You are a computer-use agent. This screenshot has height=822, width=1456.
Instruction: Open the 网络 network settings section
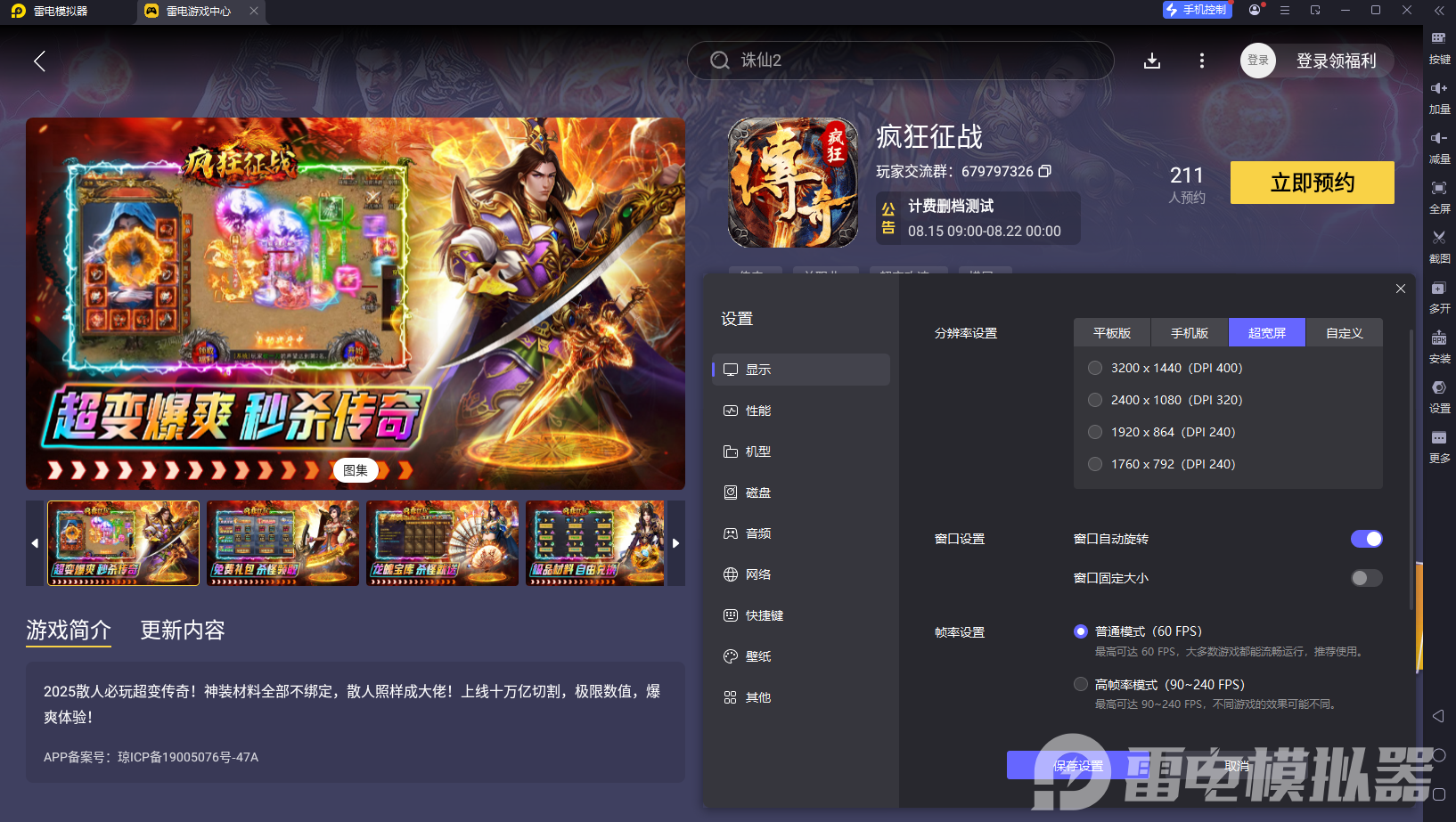[758, 574]
